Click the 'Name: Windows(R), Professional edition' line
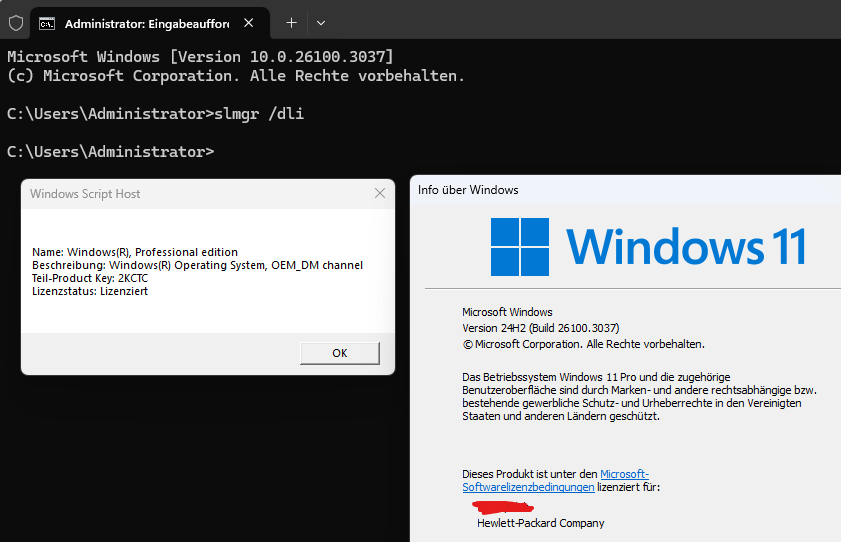The width and height of the screenshot is (841, 542). click(x=135, y=252)
